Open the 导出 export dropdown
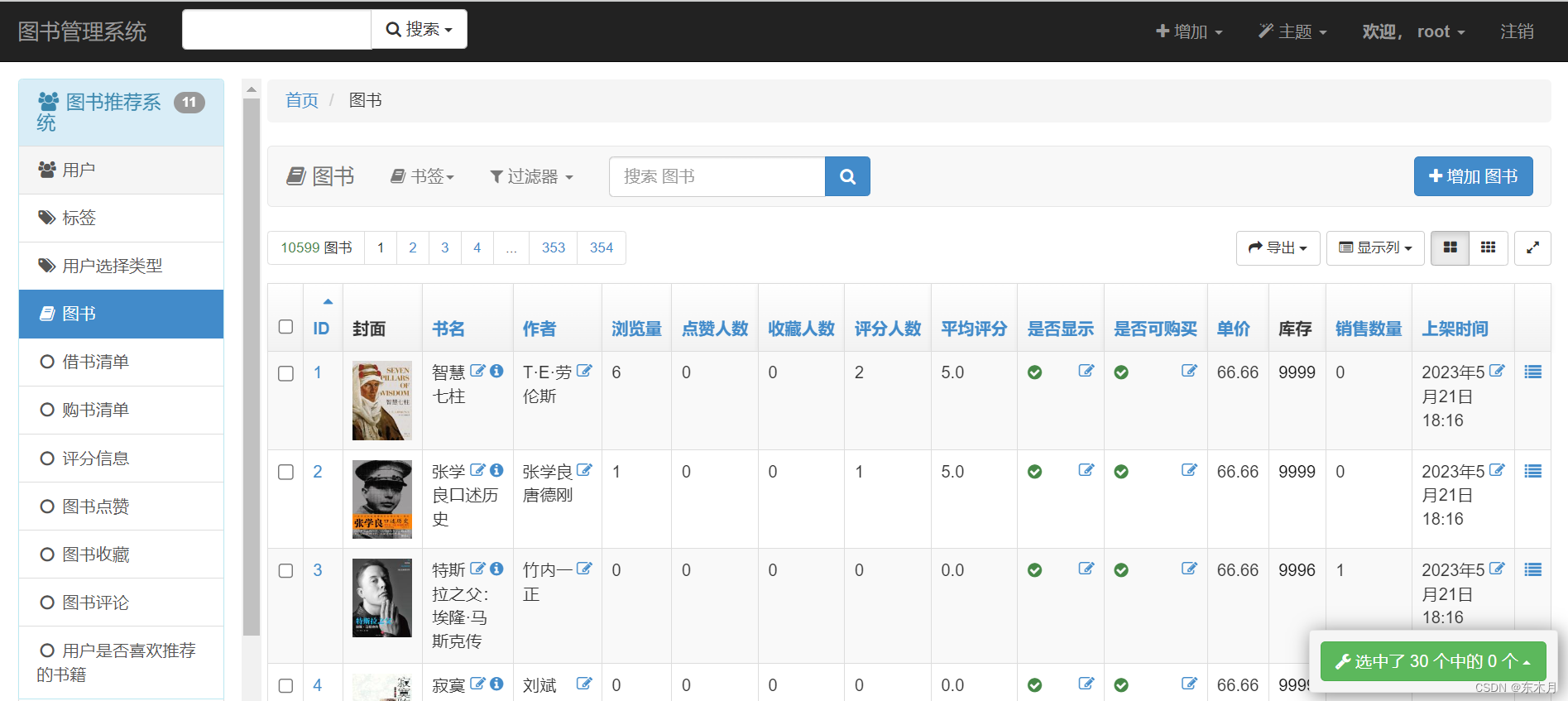 click(x=1278, y=247)
